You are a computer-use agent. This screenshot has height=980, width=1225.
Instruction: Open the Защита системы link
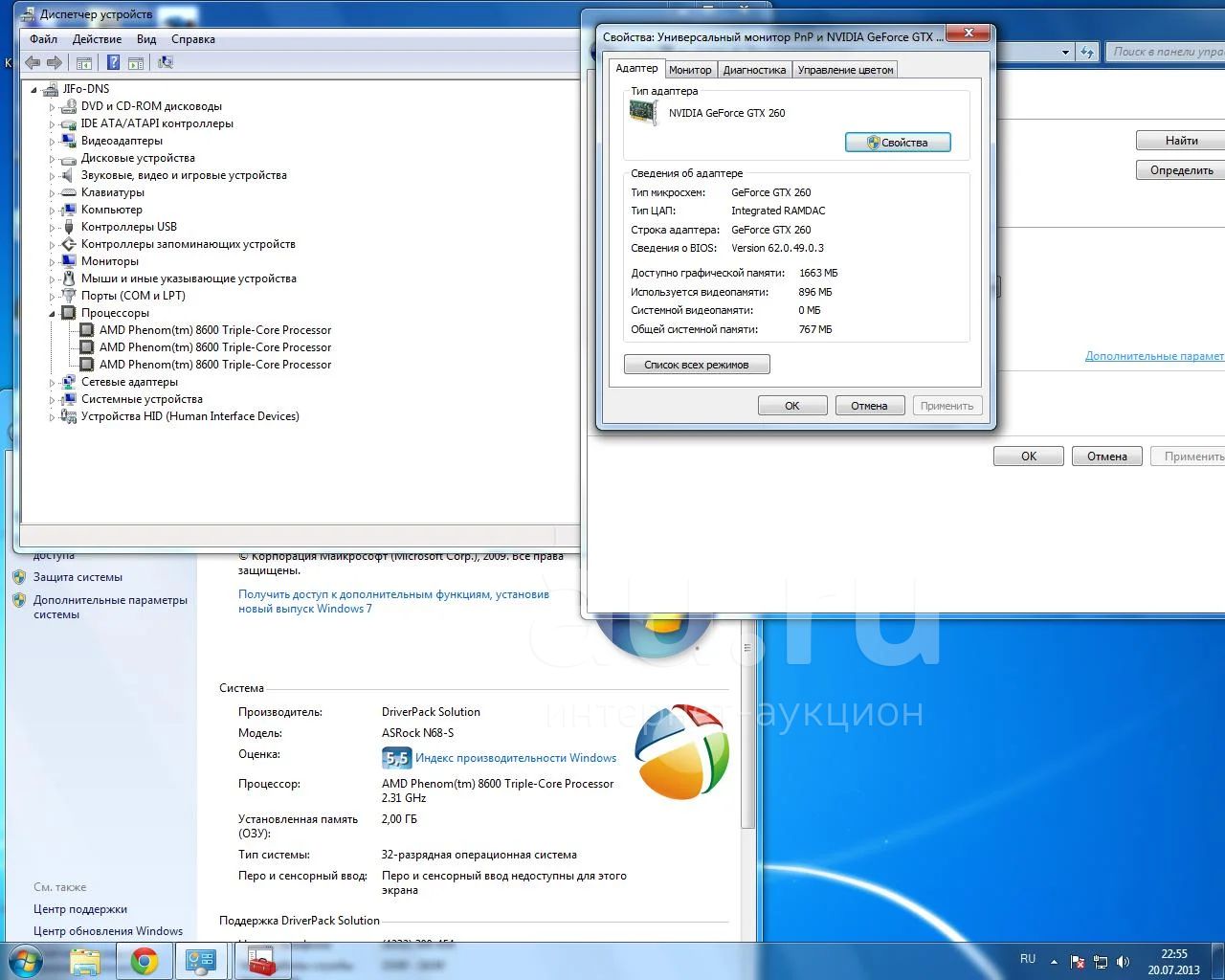pos(78,577)
